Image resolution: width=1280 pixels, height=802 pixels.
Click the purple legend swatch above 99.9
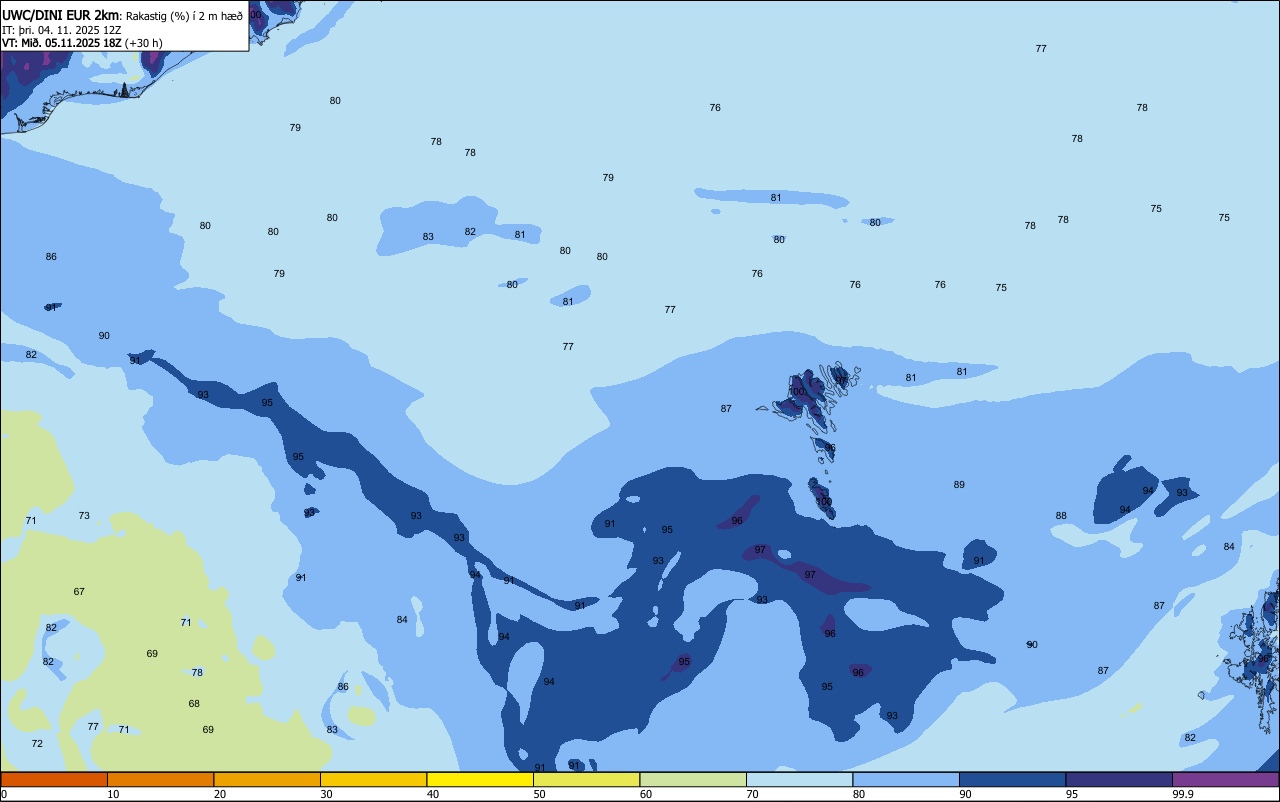(x=1225, y=779)
